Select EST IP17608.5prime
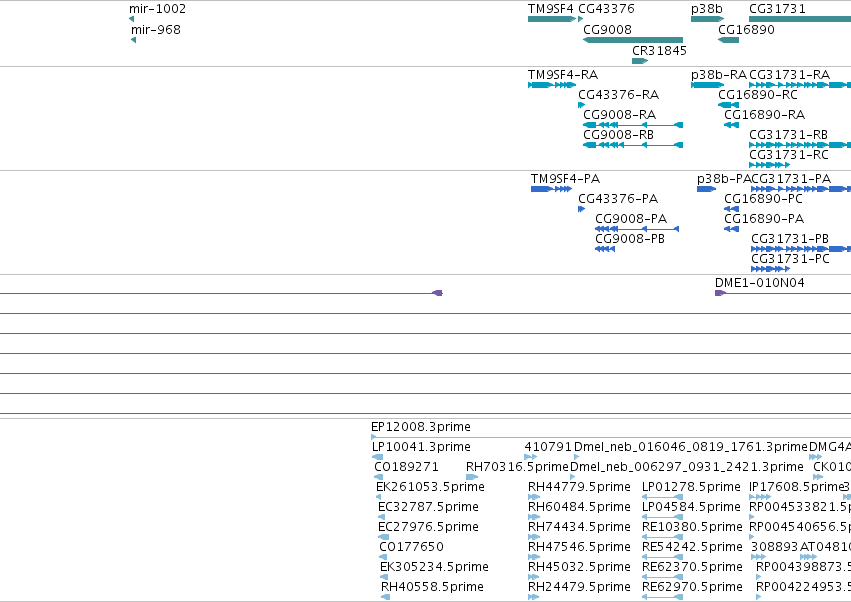This screenshot has width=851, height=602. tap(760, 497)
